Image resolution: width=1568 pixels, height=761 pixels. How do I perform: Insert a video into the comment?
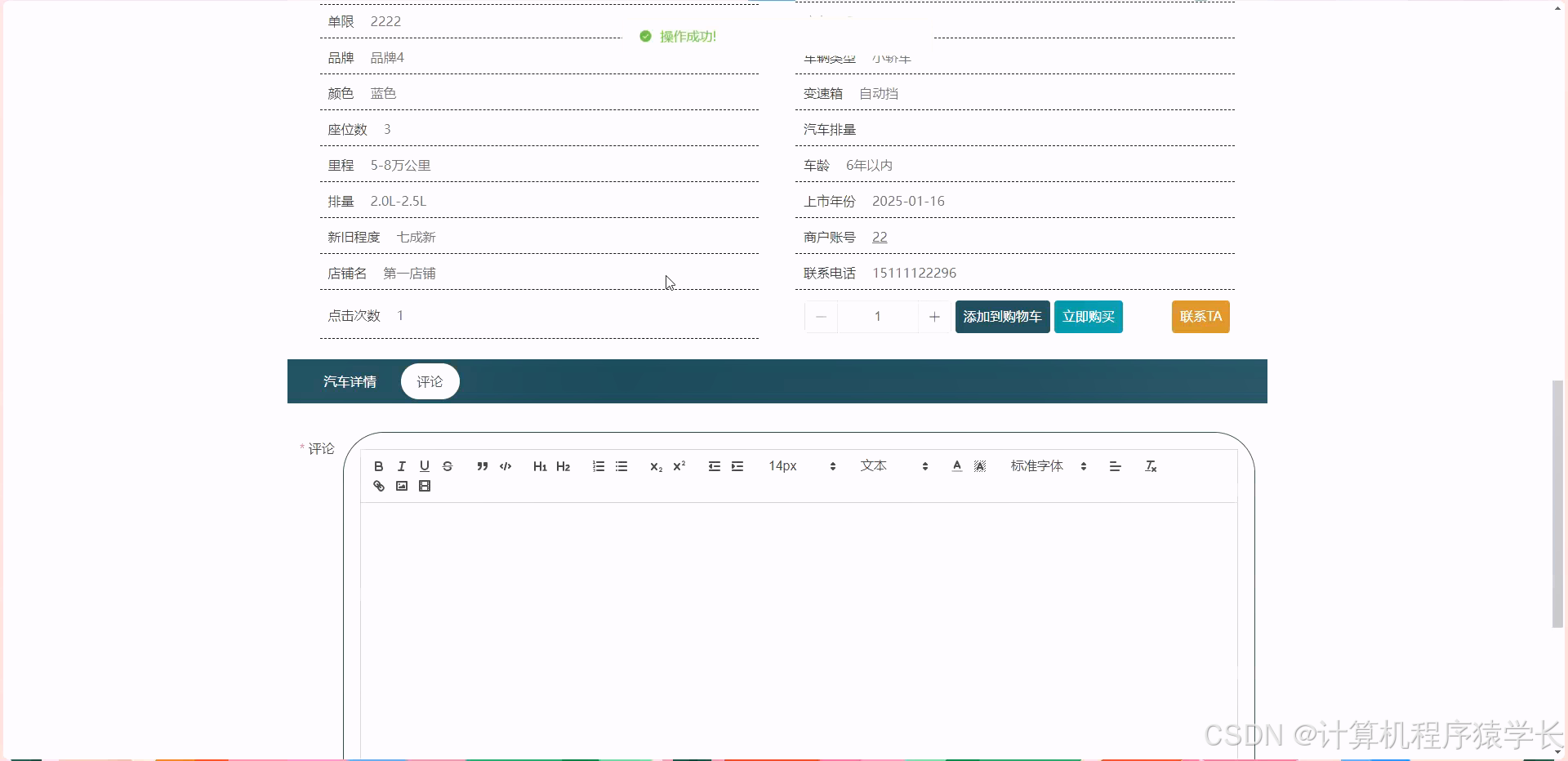coord(424,485)
